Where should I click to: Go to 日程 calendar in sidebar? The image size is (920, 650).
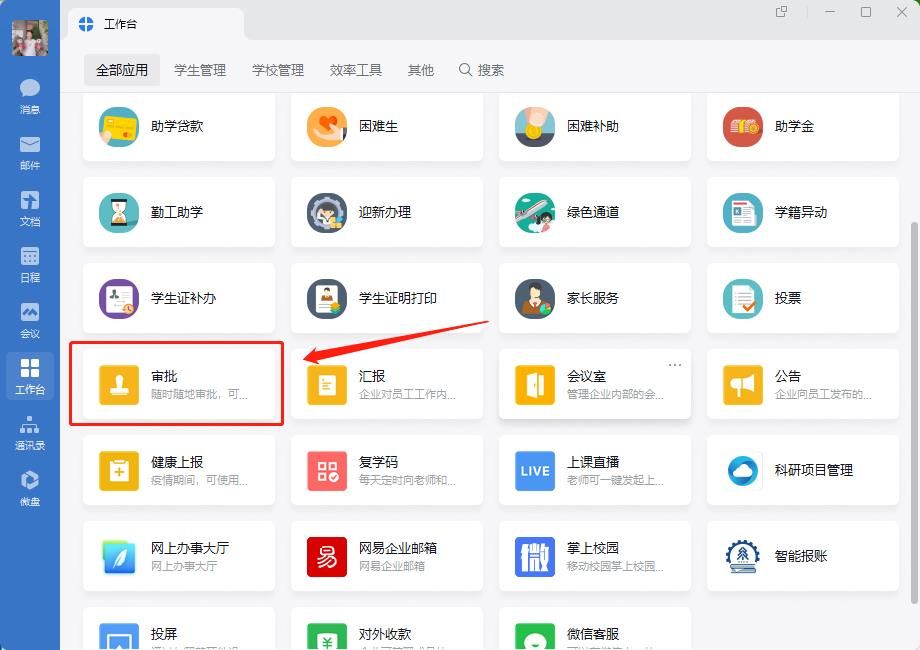pos(30,264)
